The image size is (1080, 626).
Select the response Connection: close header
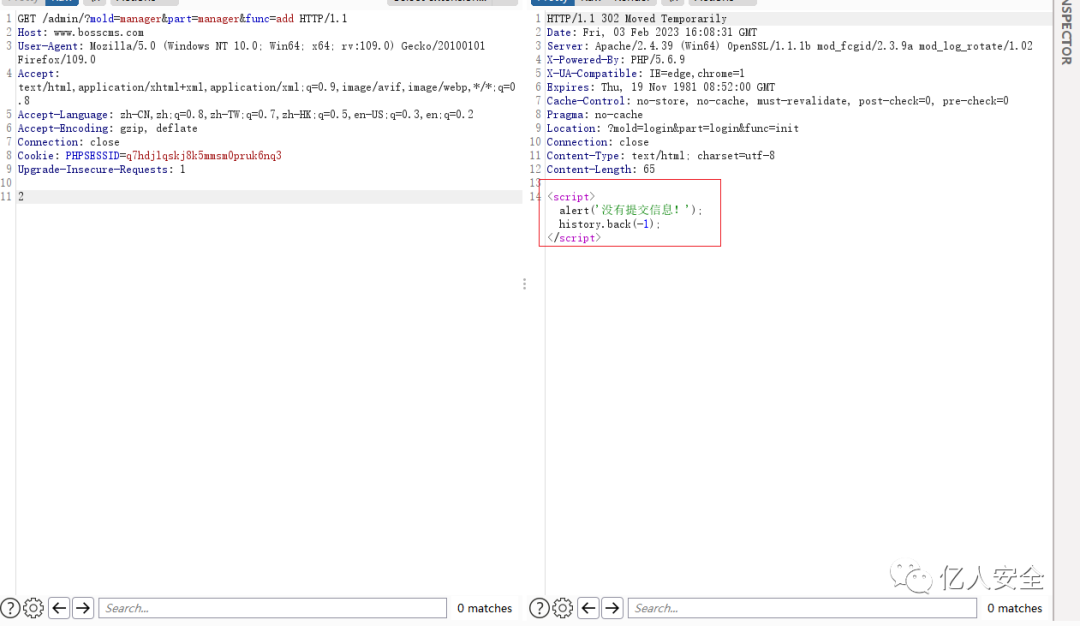click(598, 142)
